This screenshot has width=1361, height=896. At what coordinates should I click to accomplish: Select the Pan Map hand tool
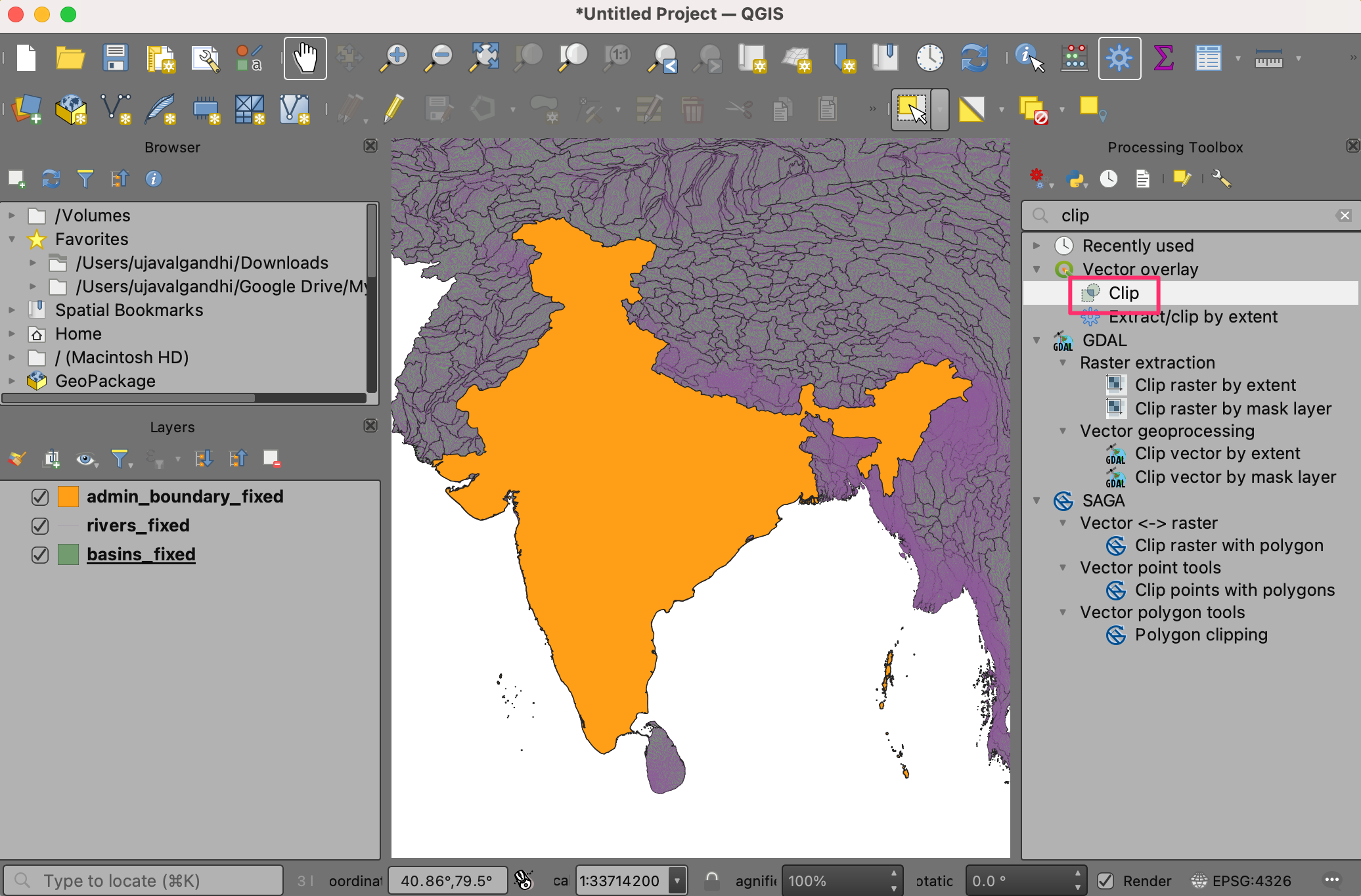tap(305, 58)
